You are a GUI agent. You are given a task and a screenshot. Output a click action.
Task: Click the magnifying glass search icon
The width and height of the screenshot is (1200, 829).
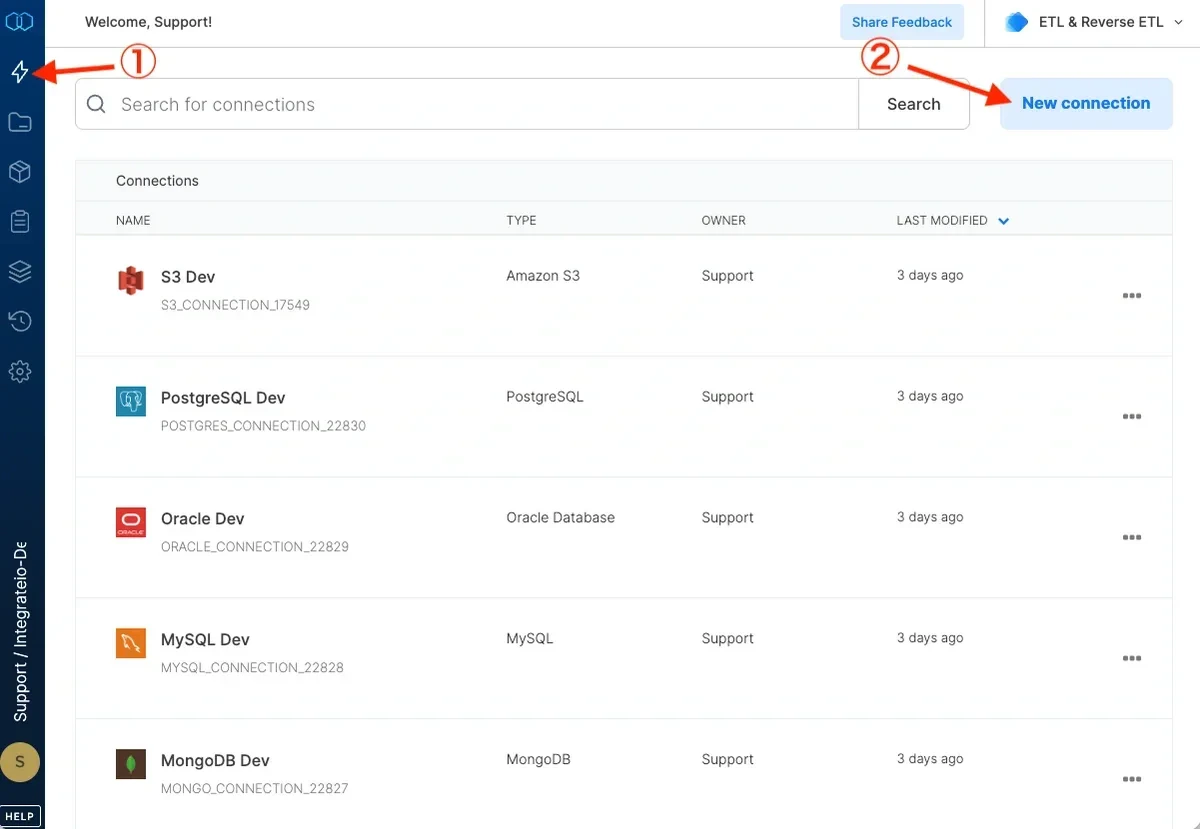97,103
